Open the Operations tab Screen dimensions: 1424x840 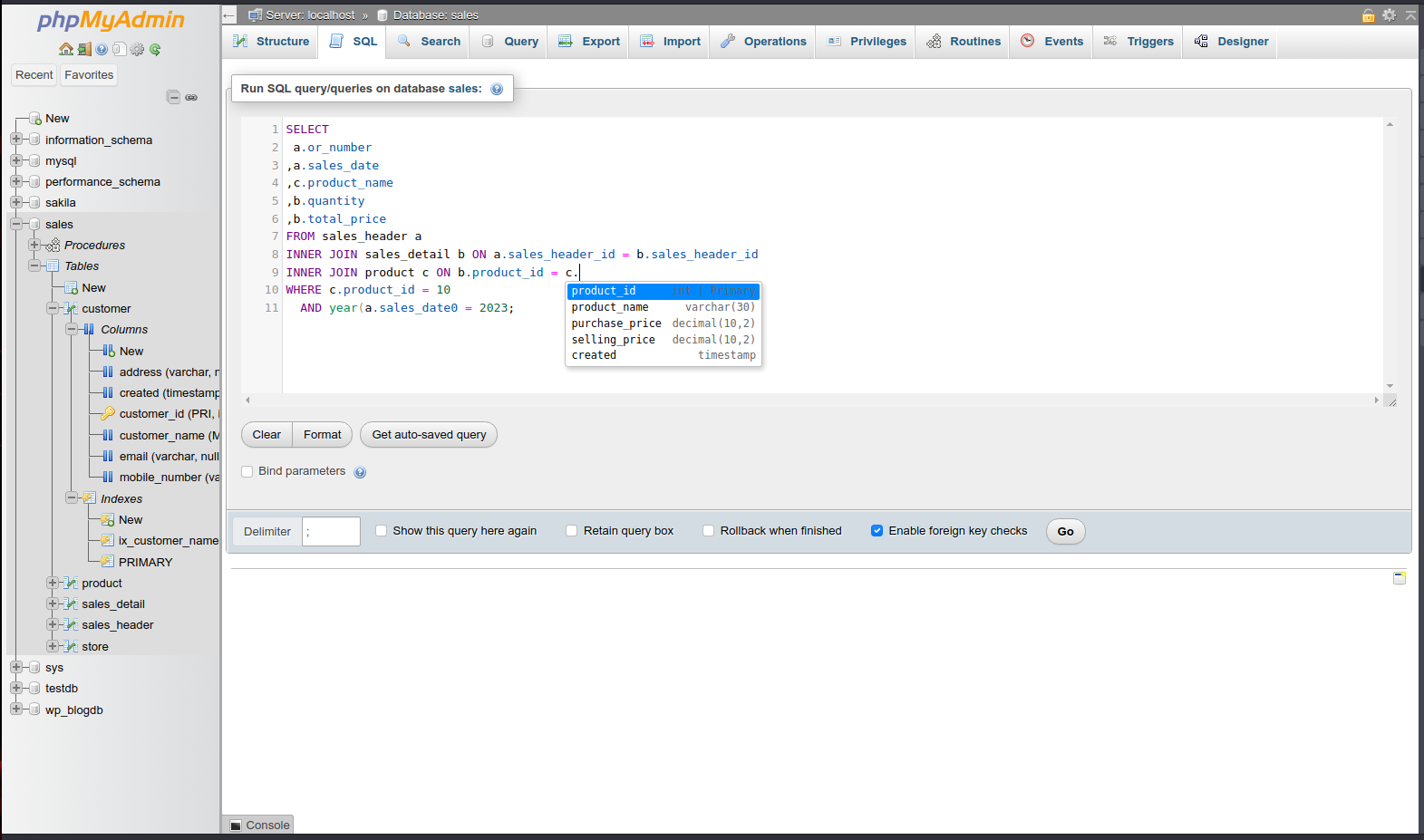763,42
